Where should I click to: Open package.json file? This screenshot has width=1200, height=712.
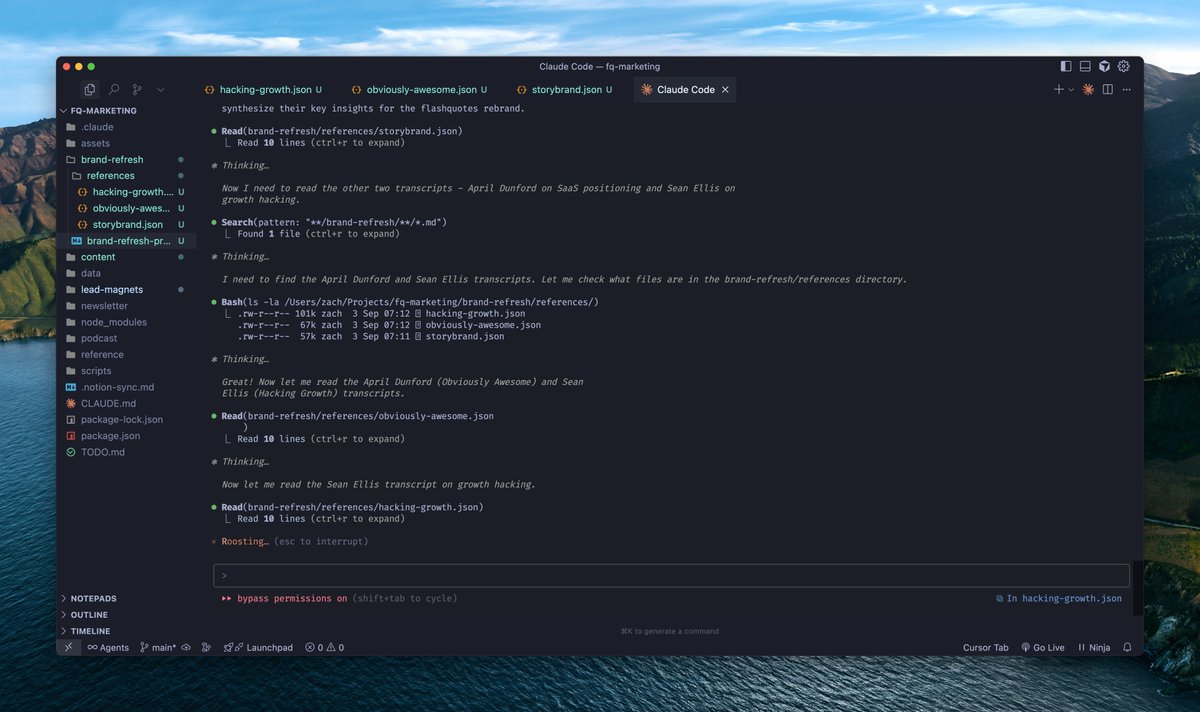pos(127,436)
